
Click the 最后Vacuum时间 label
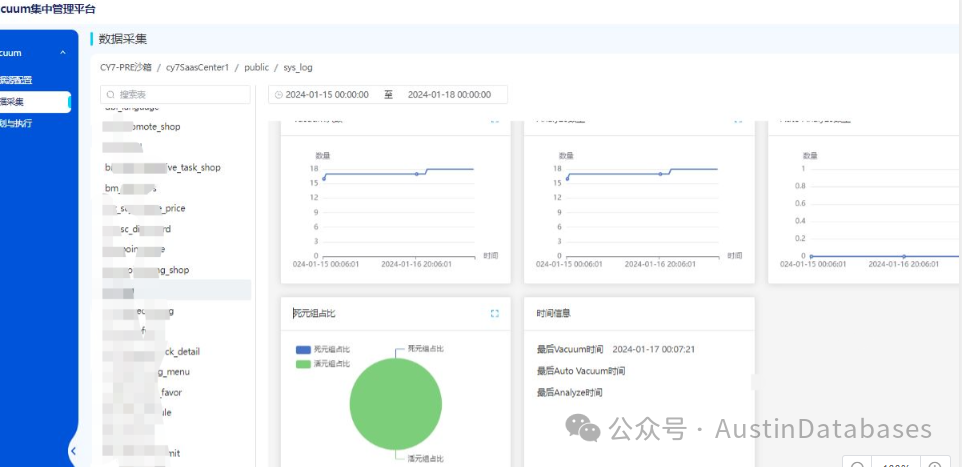coord(570,350)
